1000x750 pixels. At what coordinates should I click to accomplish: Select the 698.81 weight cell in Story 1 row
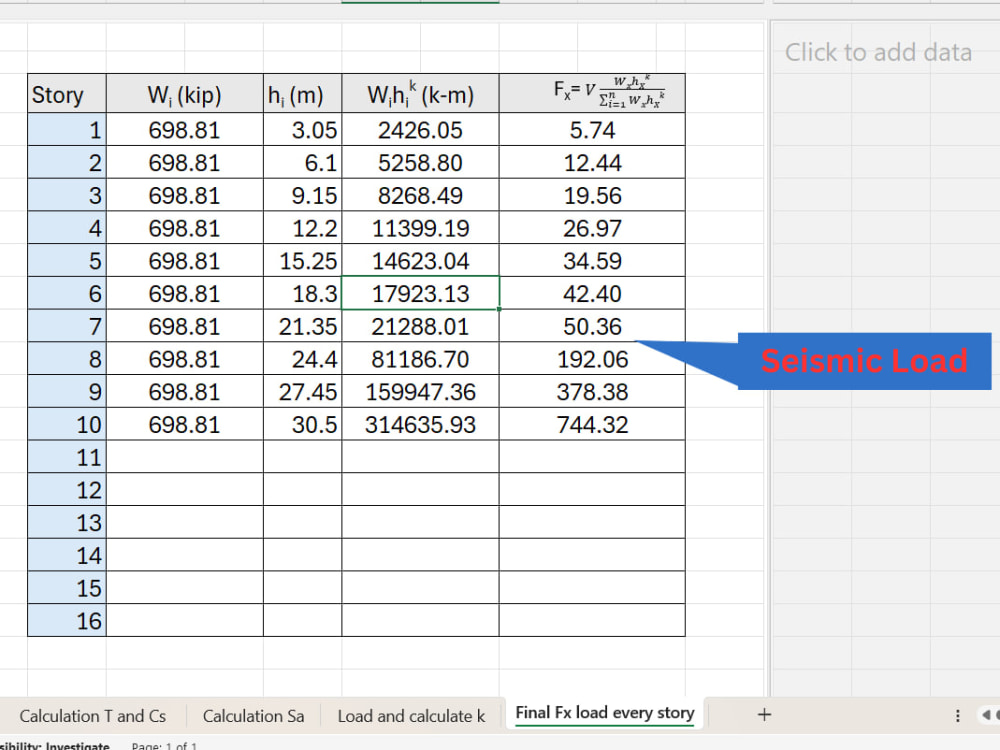(184, 130)
